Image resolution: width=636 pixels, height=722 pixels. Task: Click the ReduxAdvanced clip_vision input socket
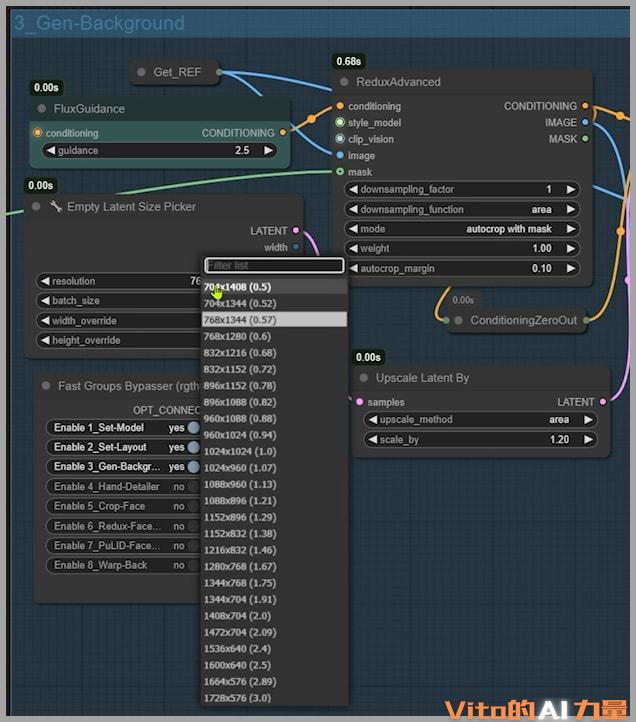tap(340, 139)
